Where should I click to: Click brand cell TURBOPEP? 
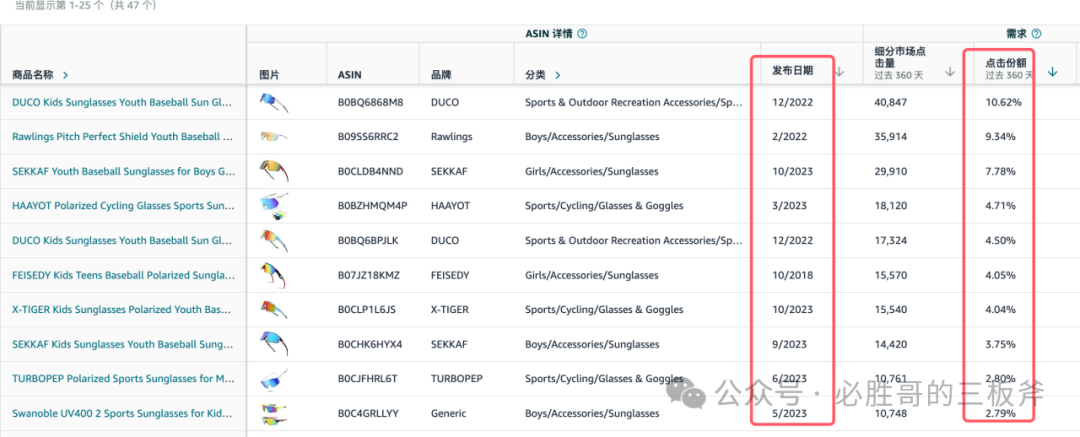point(457,378)
